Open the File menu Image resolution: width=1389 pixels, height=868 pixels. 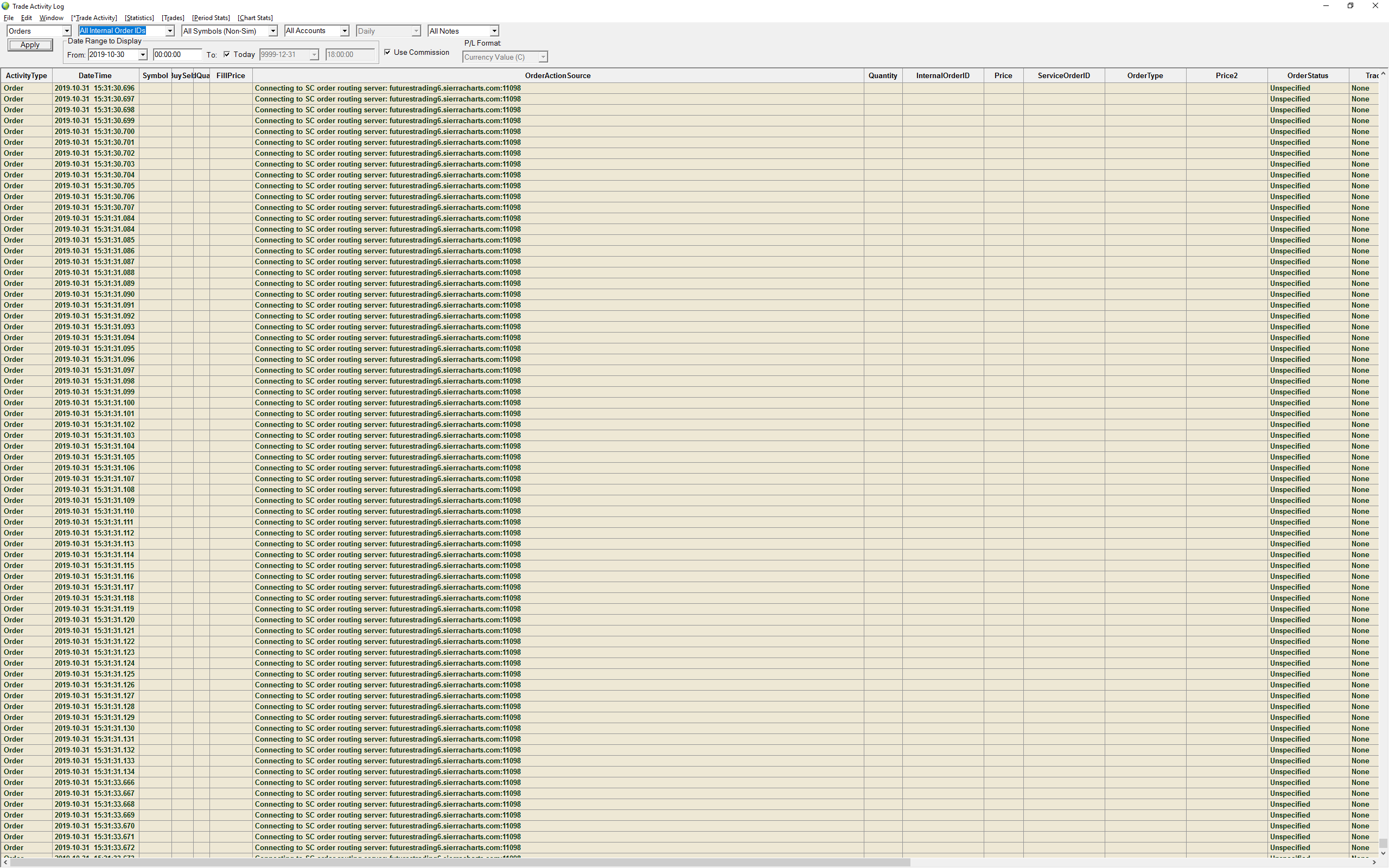coord(9,18)
